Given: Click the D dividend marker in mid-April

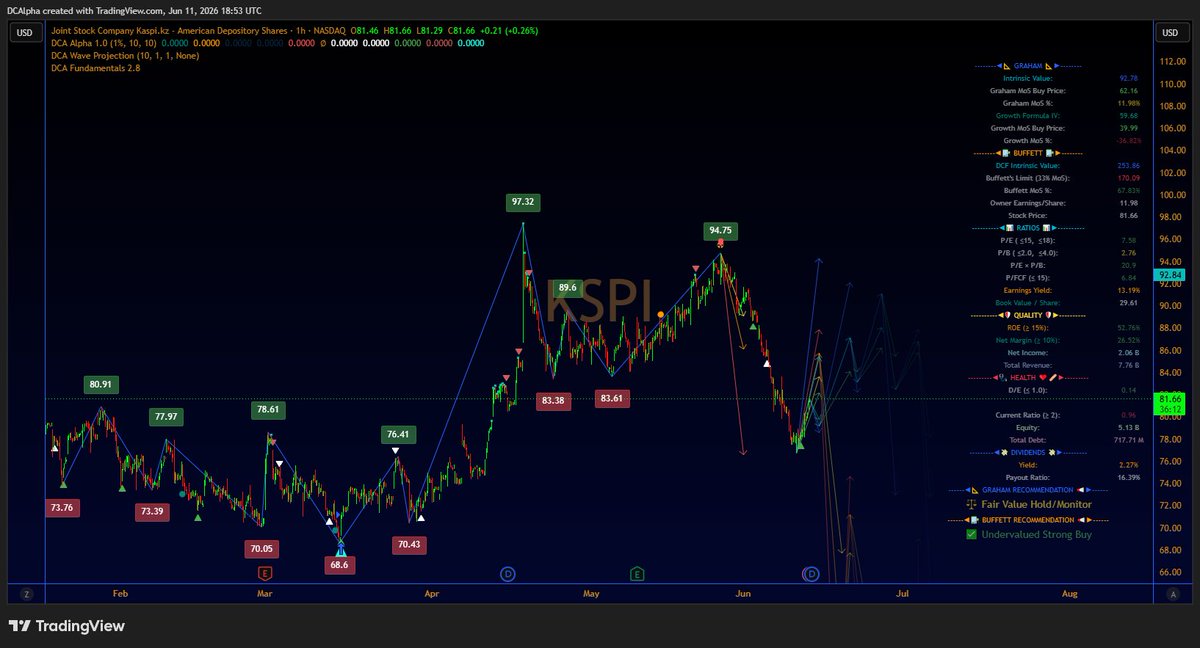Looking at the screenshot, I should tap(507, 573).
